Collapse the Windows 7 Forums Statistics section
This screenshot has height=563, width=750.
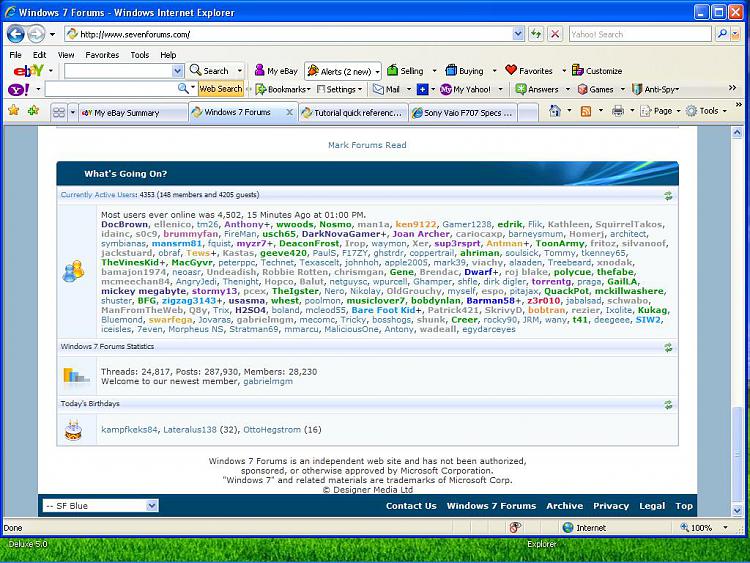tap(668, 347)
